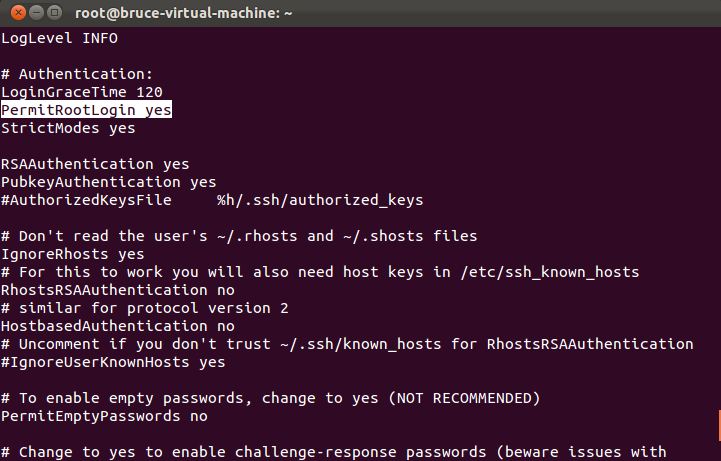
Task: Close the terminal window
Action: point(18,12)
